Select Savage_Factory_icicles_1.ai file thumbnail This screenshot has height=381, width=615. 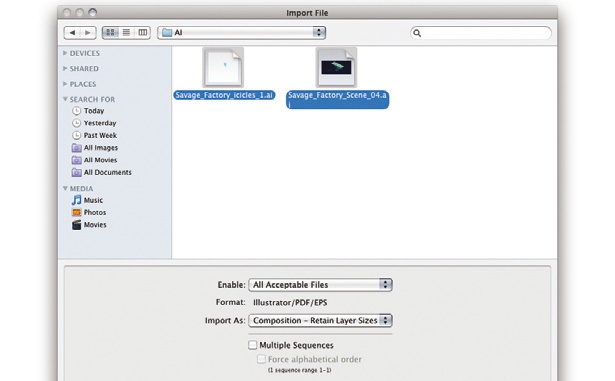223,67
